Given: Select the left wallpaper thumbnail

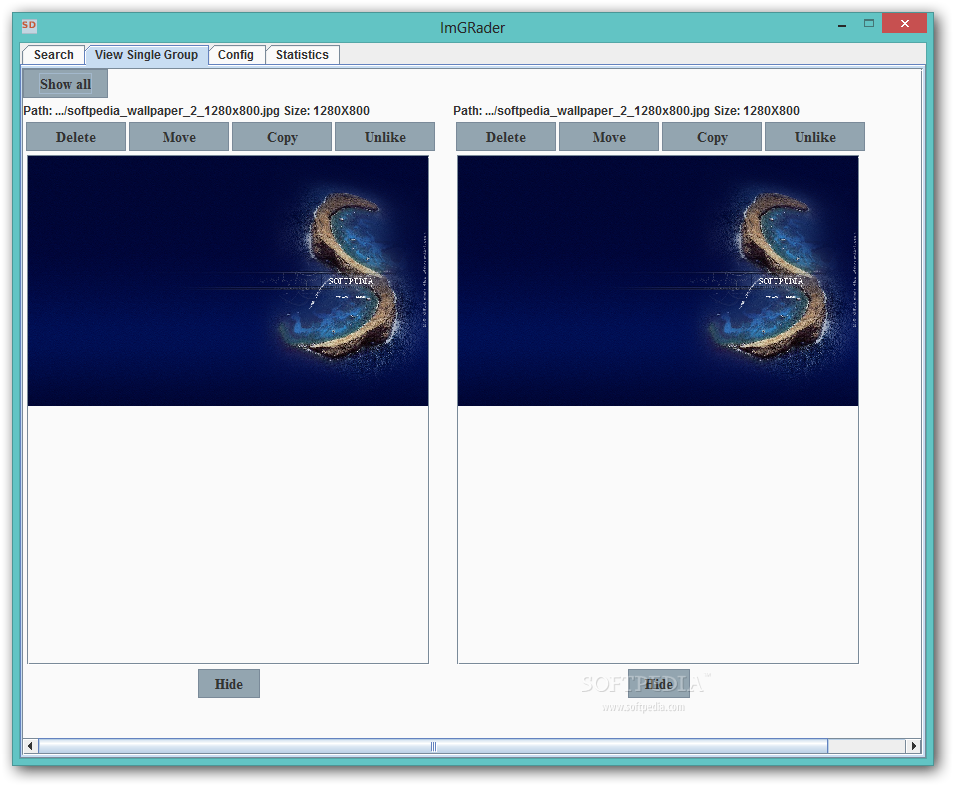Looking at the screenshot, I should click(x=228, y=281).
